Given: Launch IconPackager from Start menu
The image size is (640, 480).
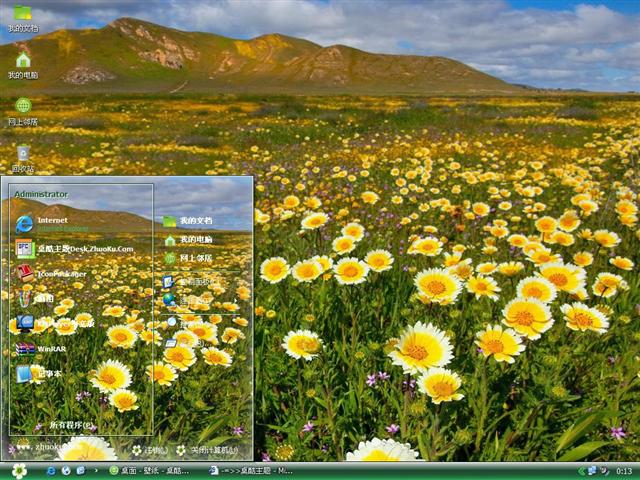Looking at the screenshot, I should coord(51,273).
